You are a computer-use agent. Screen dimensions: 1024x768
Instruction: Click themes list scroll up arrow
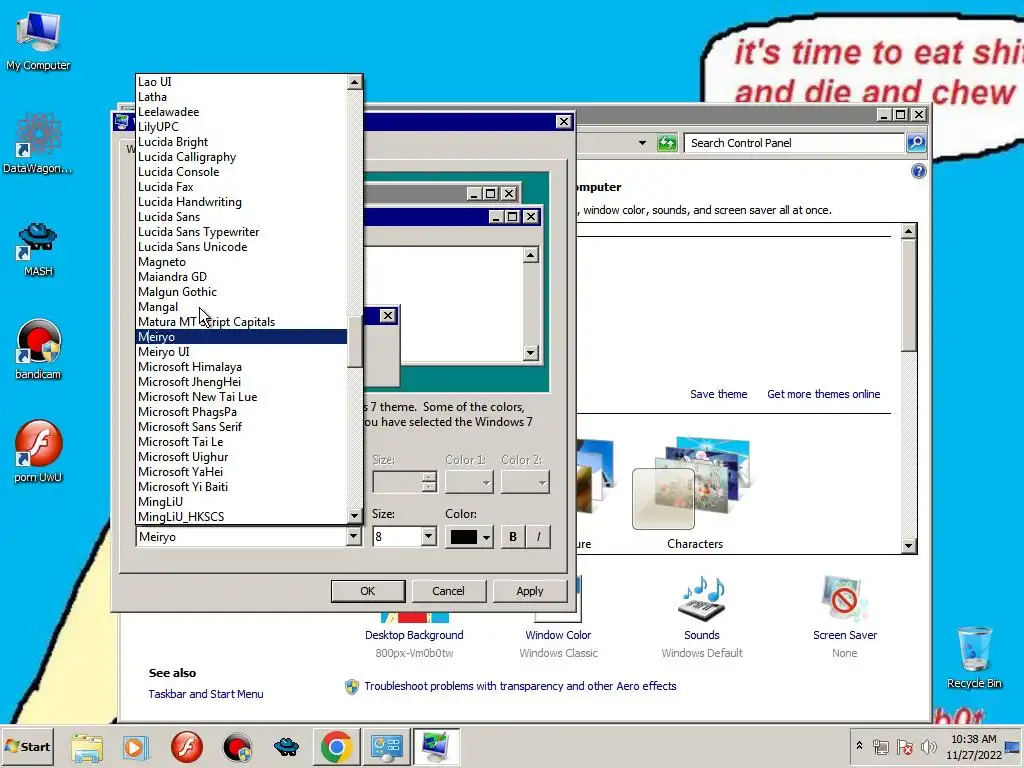click(908, 231)
